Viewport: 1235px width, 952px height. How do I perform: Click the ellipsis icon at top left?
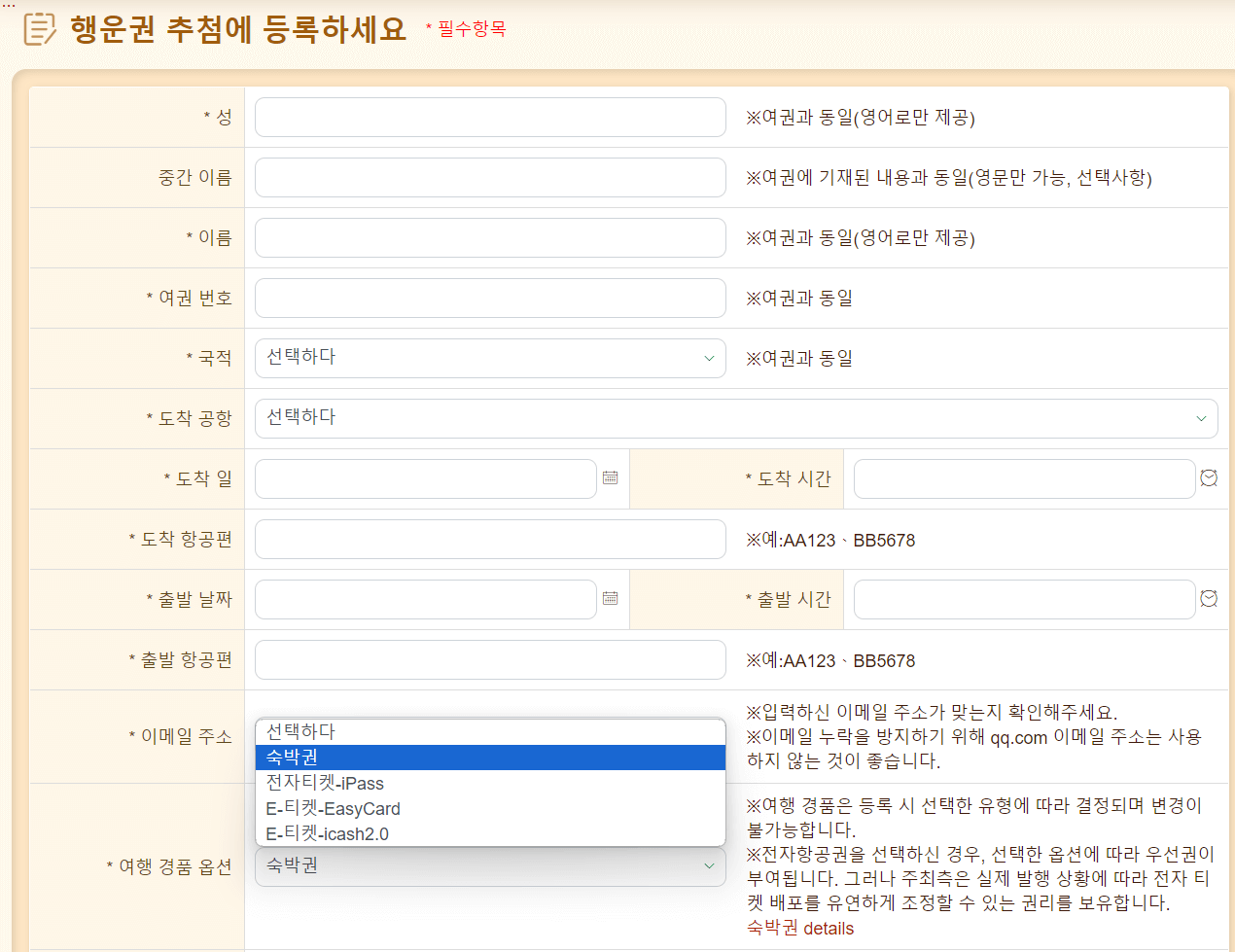click(10, 5)
